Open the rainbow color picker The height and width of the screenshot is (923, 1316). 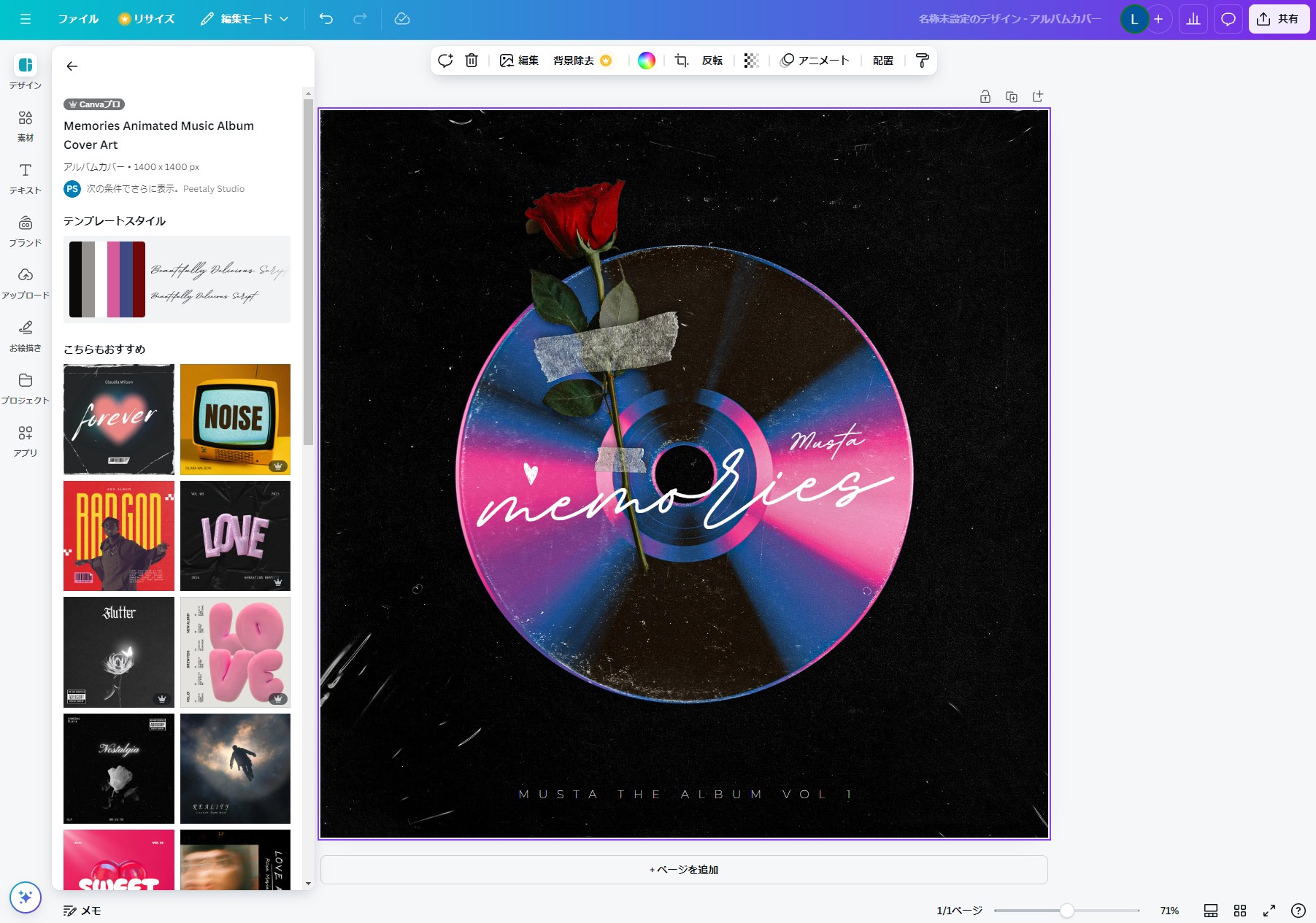tap(647, 61)
